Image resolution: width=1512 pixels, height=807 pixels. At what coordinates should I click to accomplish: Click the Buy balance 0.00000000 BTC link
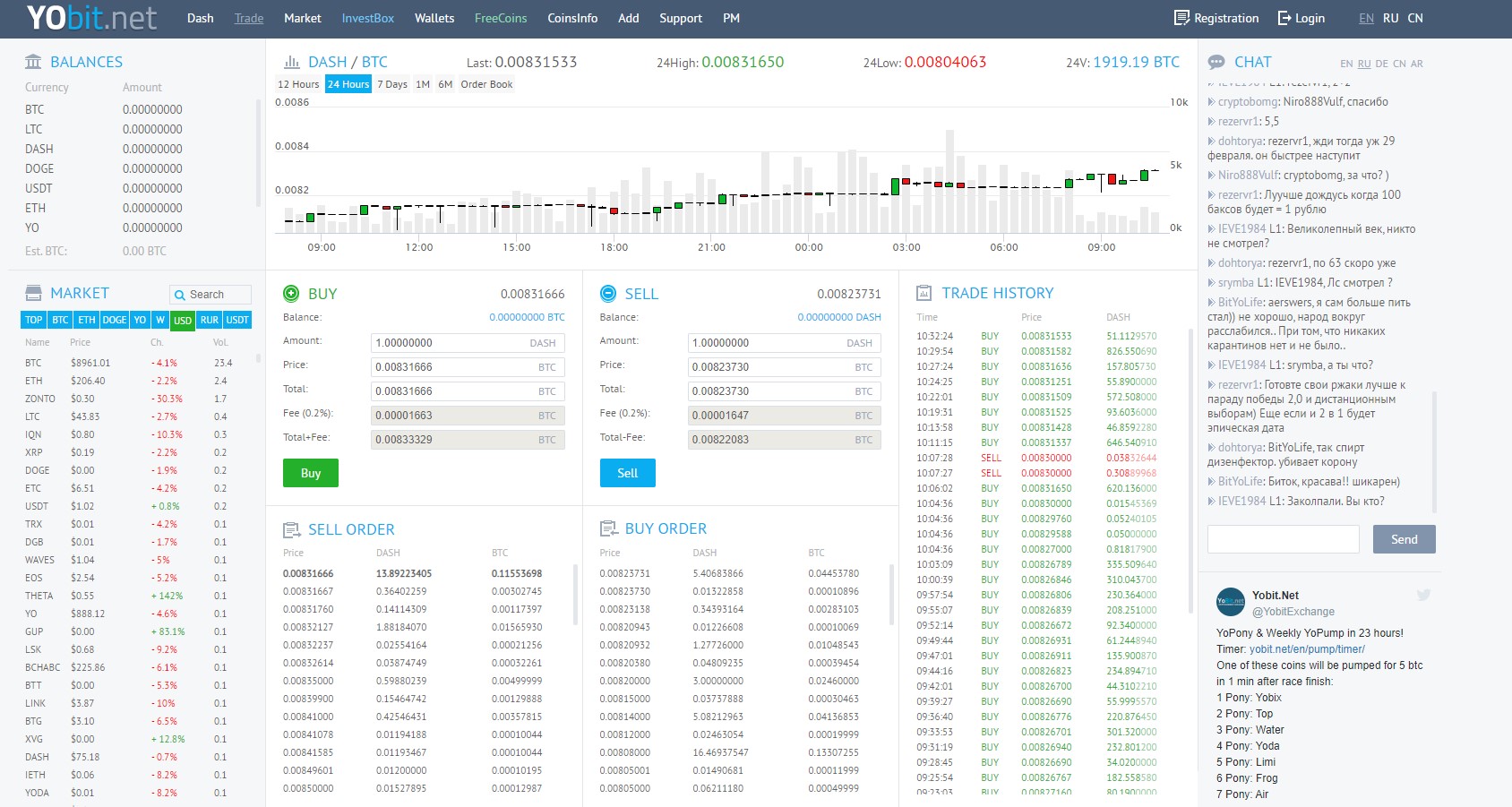click(x=527, y=317)
